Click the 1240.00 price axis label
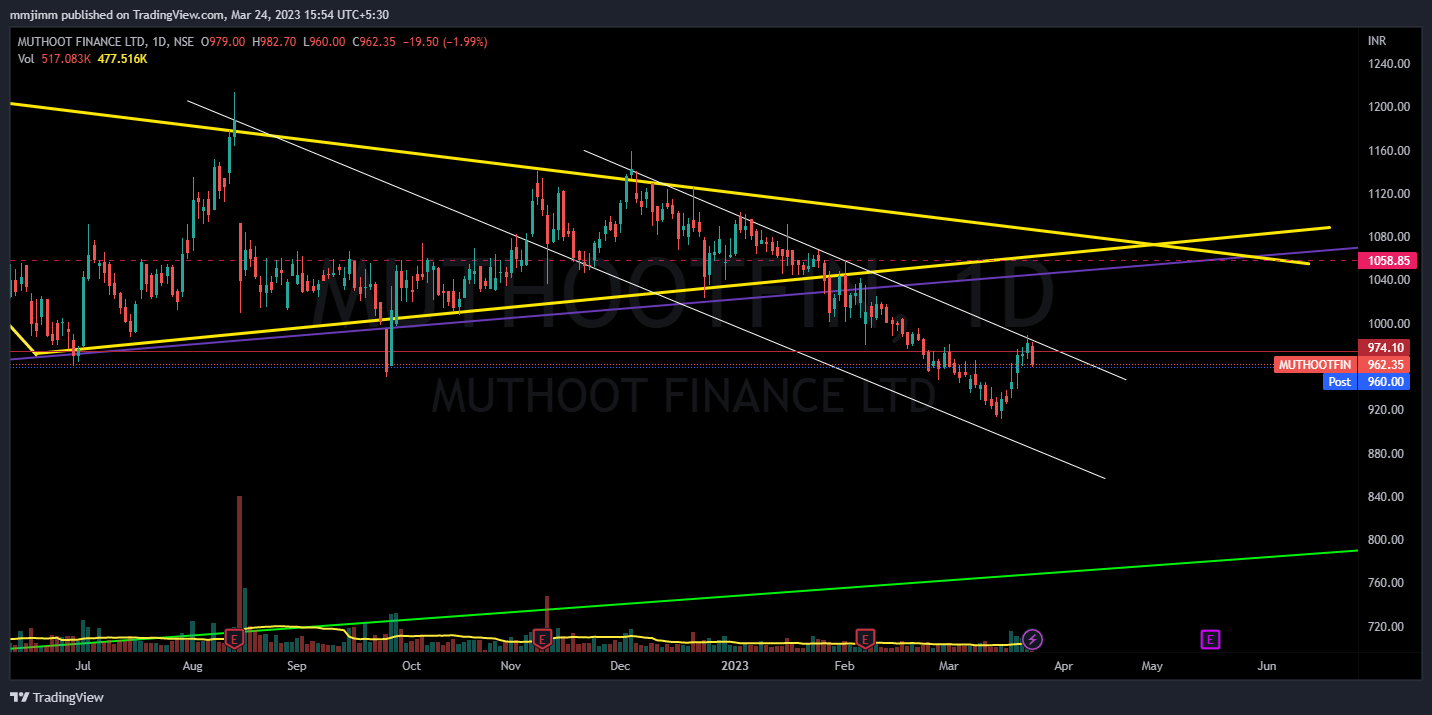Viewport: 1432px width, 715px height. pos(1389,64)
